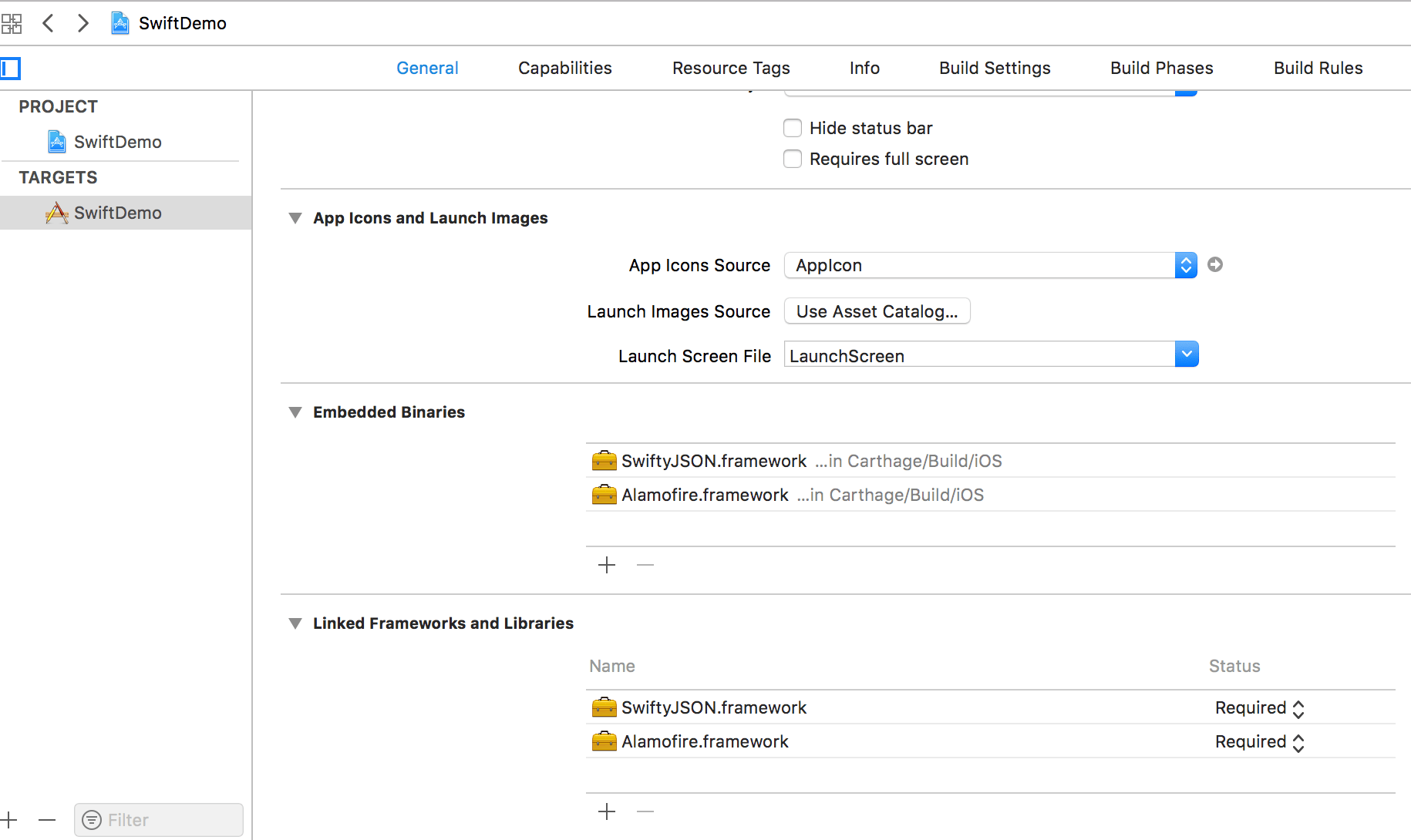
Task: Open AppIcon asset via arrow button
Action: (1215, 265)
